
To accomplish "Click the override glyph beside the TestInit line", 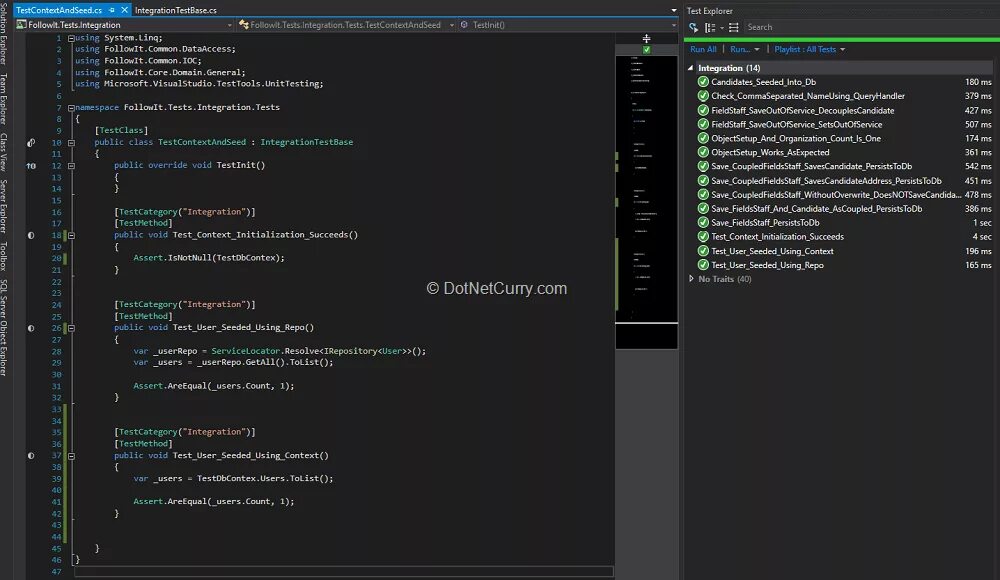I will [x=31, y=165].
